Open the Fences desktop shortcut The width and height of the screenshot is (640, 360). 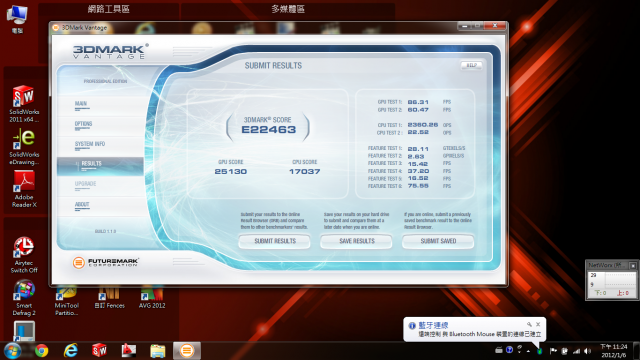point(109,297)
